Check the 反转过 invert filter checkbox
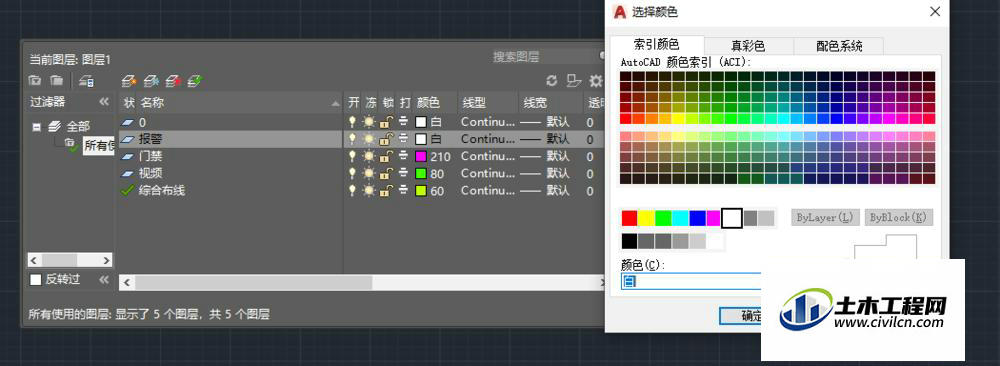 (36, 279)
